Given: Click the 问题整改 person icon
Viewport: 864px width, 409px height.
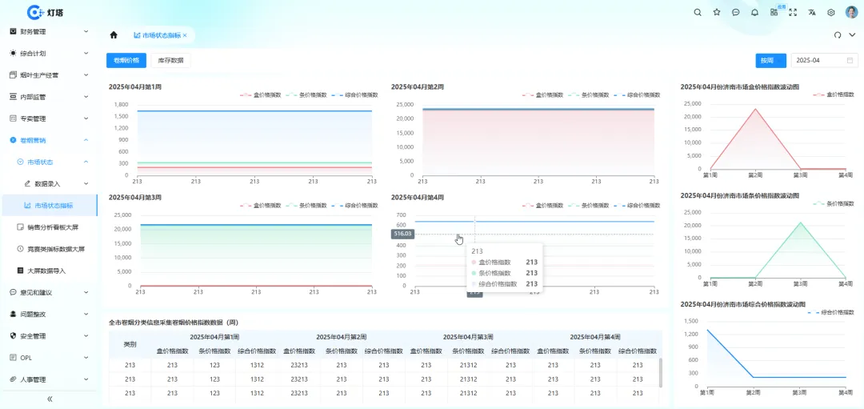Looking at the screenshot, I should [13, 314].
